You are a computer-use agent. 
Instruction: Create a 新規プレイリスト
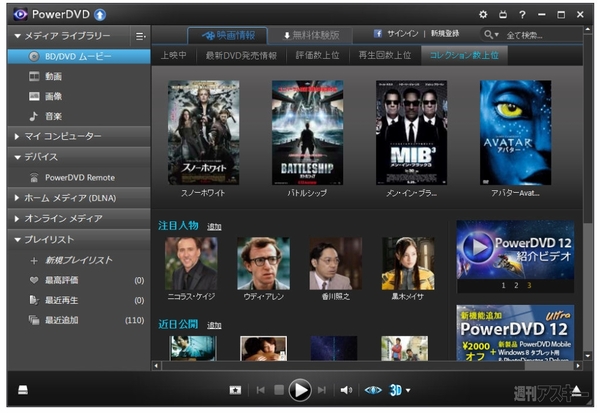click(x=79, y=260)
